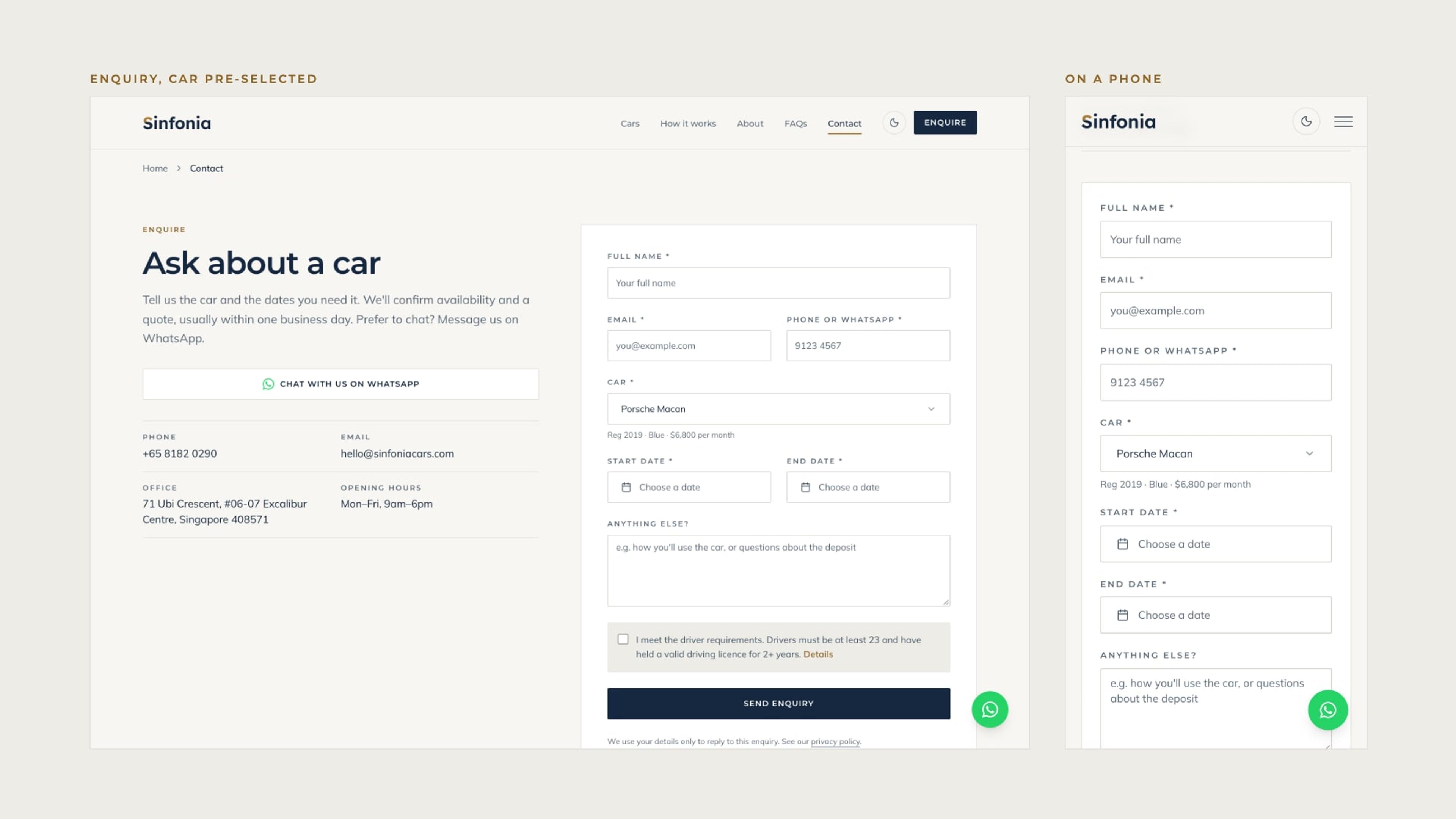Toggle dark mode moon icon in desktop header
Image resolution: width=1456 pixels, height=819 pixels.
click(894, 122)
